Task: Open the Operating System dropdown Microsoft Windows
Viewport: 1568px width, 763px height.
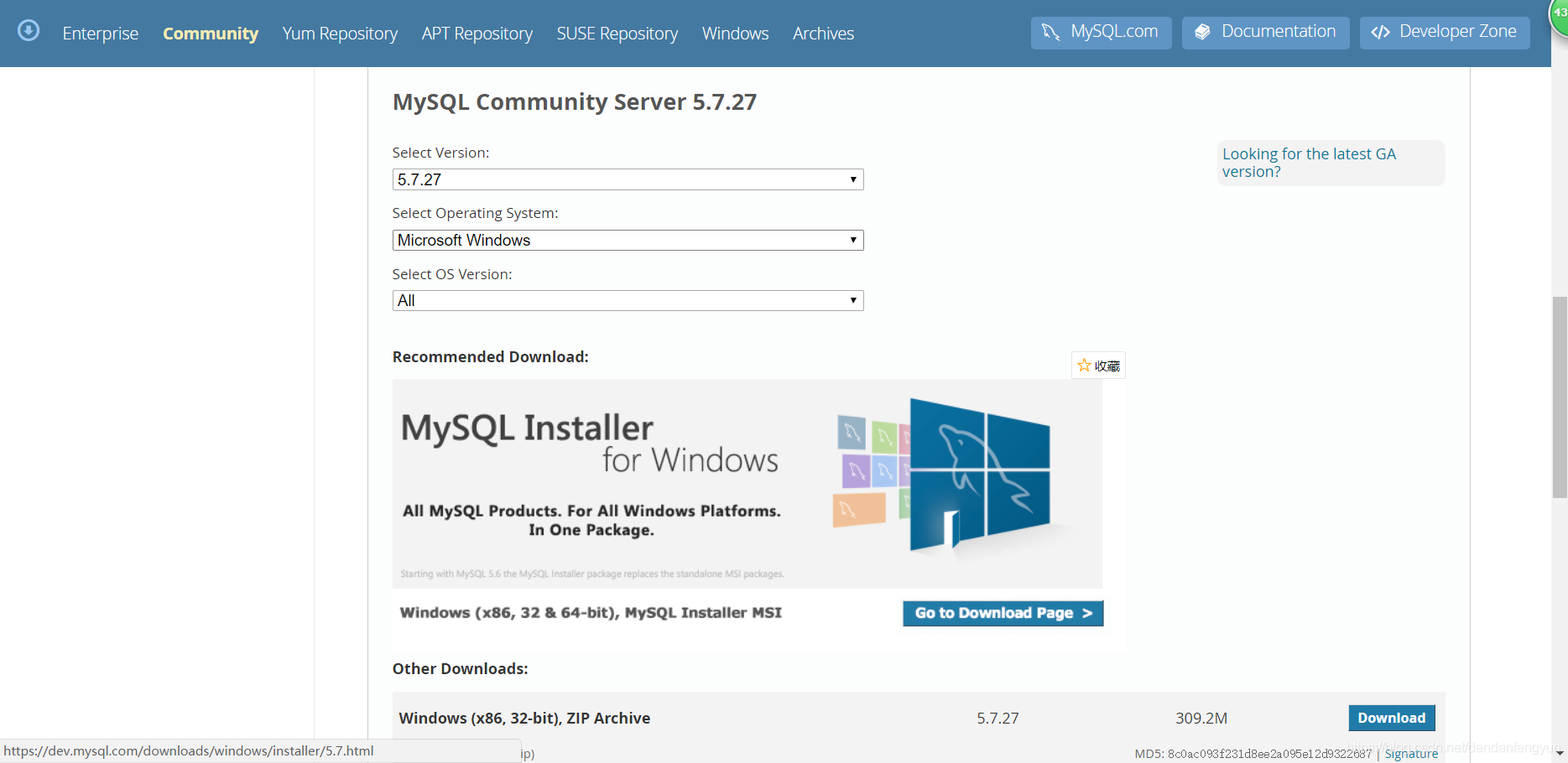Action: point(628,240)
